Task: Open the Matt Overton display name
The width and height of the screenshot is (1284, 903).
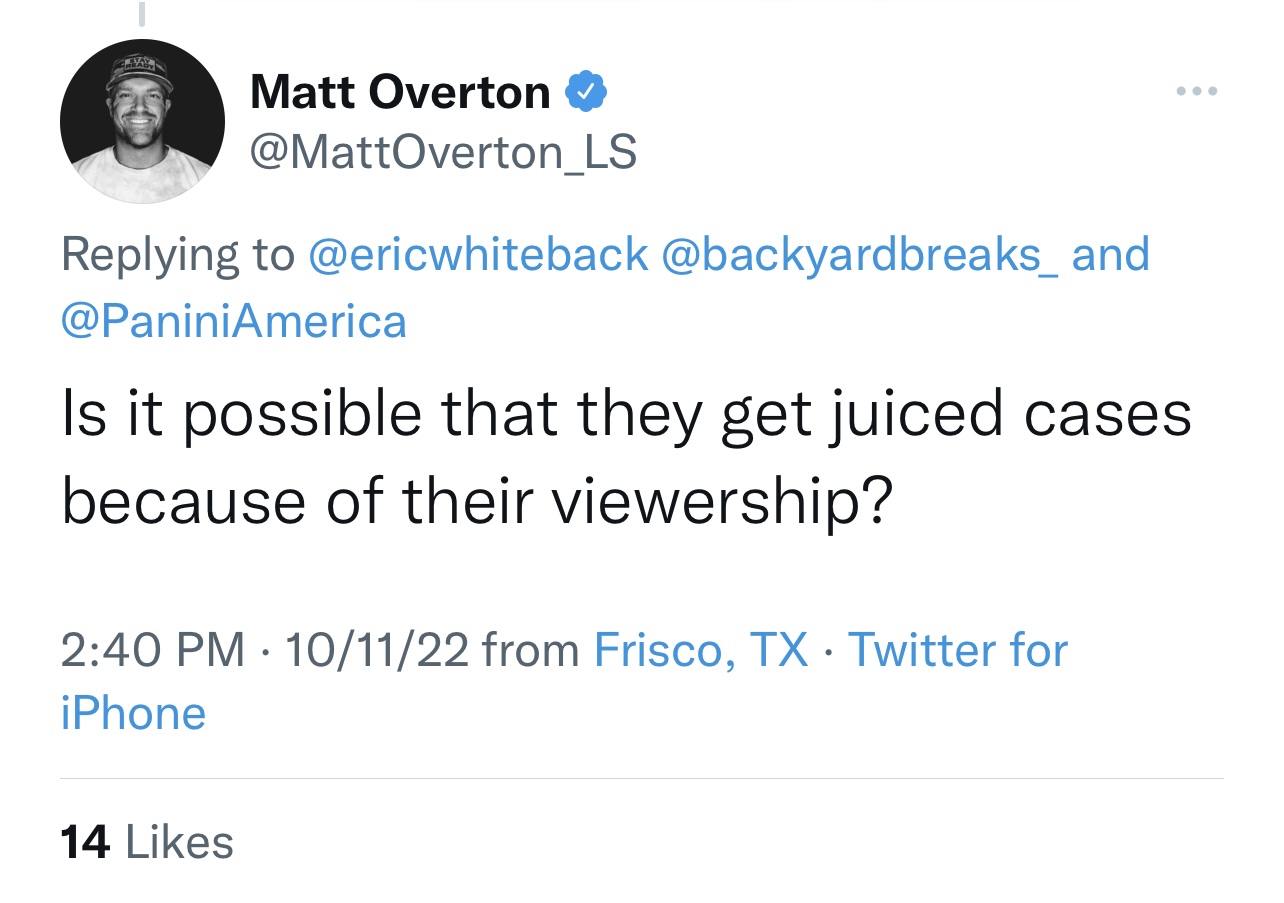Action: point(400,93)
